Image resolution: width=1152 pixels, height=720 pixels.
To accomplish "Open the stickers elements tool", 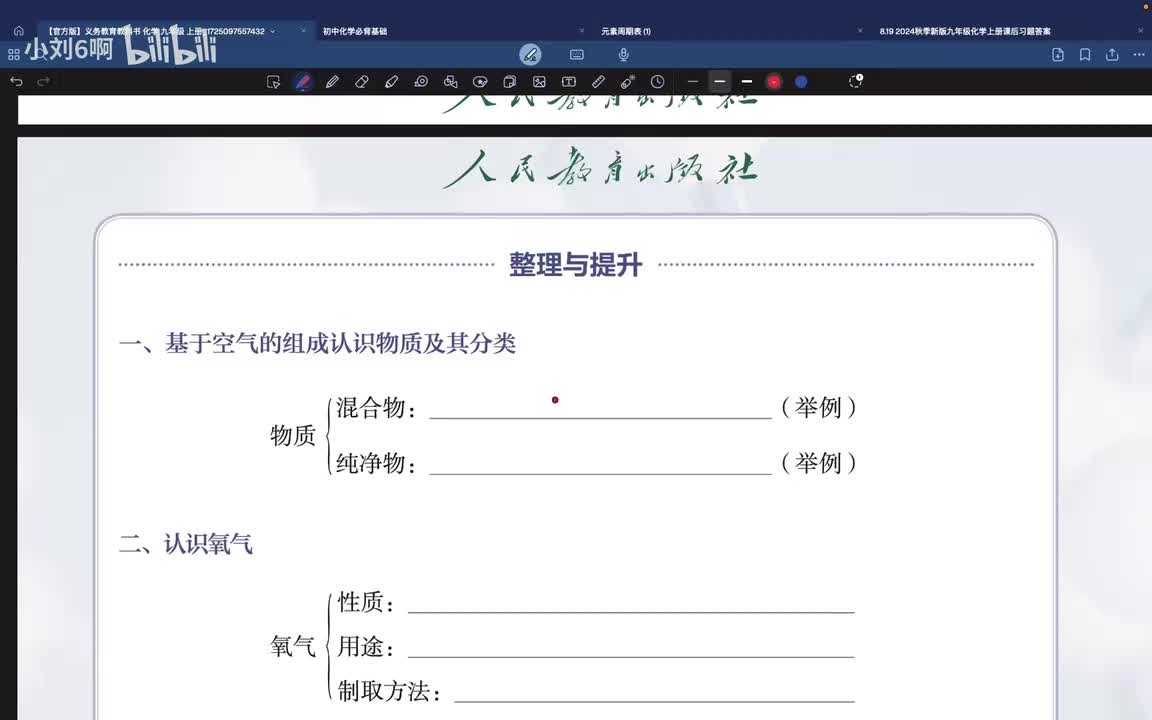I will [x=480, y=82].
